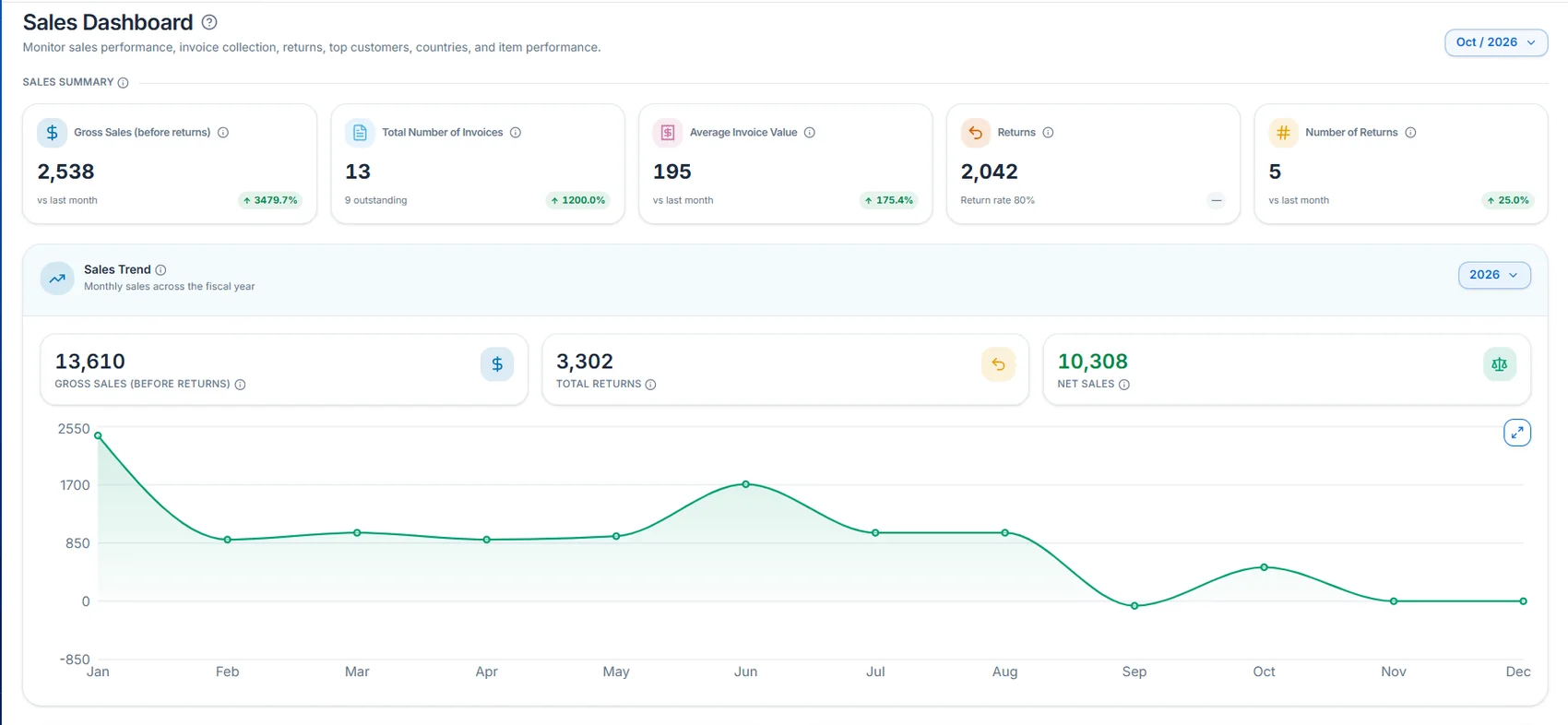Click the 10,308 net sales value
This screenshot has width=1568, height=725.
(x=1093, y=362)
